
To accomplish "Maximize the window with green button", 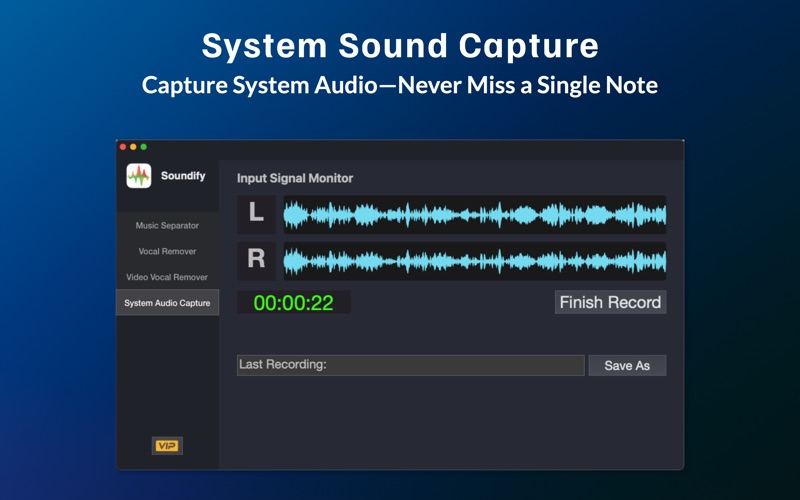I will pyautogui.click(x=144, y=147).
